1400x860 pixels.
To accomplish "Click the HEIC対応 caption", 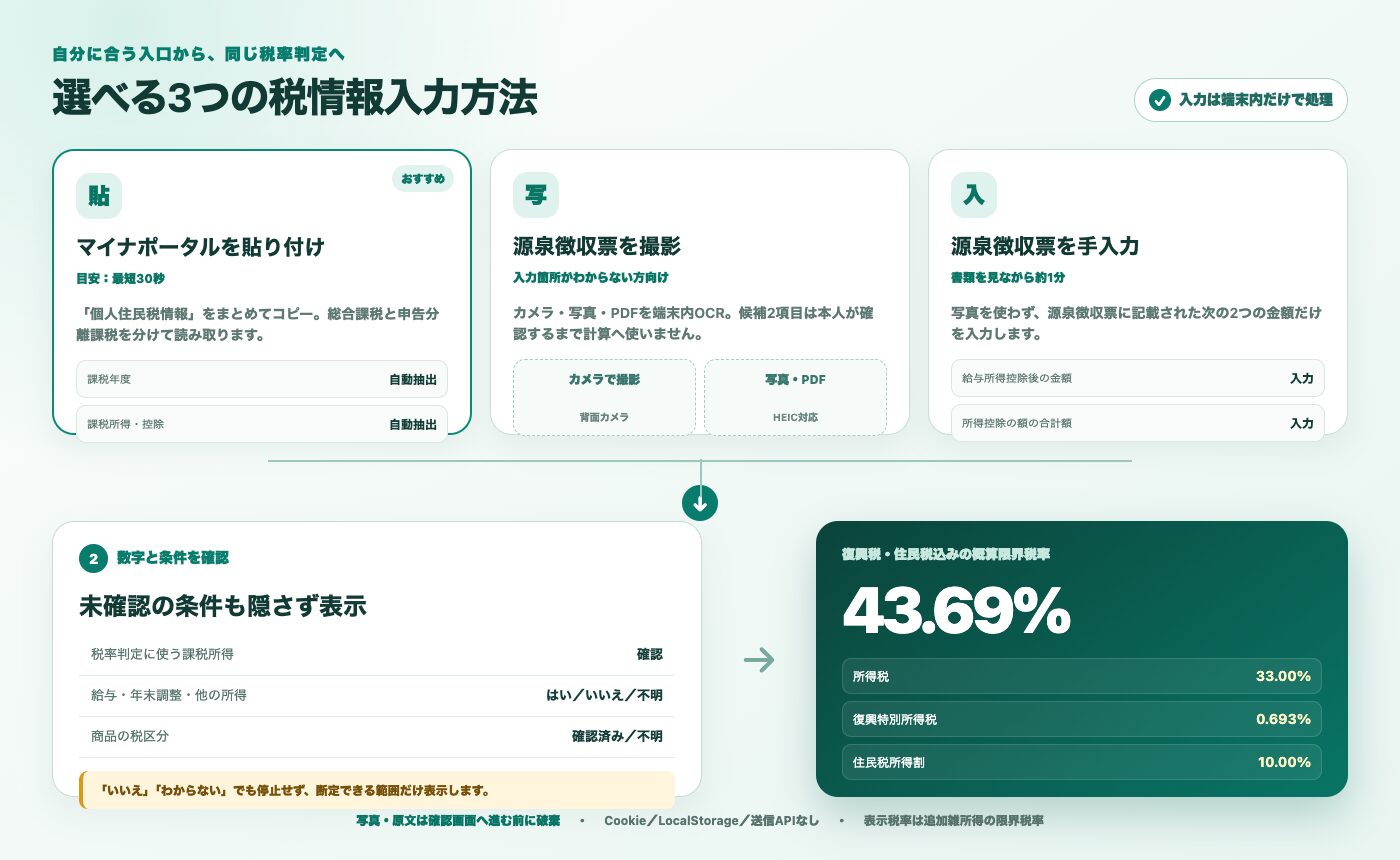I will pyautogui.click(x=795, y=417).
